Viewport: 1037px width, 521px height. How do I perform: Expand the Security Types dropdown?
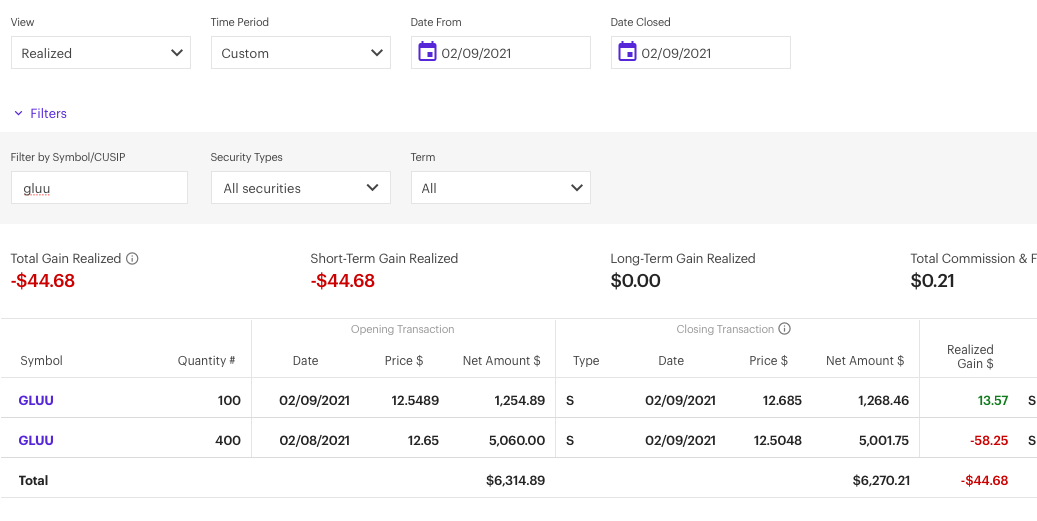(x=300, y=188)
